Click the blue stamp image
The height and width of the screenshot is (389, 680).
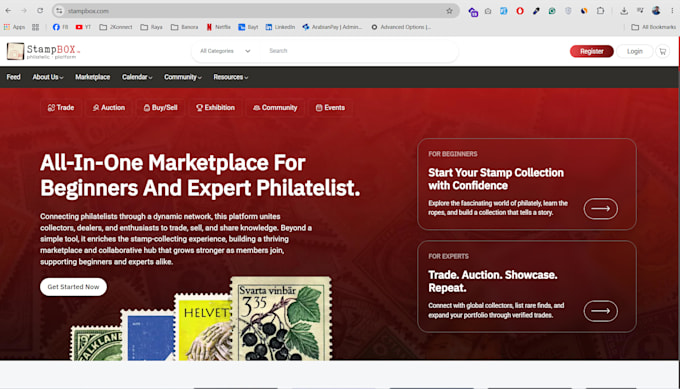[147, 335]
